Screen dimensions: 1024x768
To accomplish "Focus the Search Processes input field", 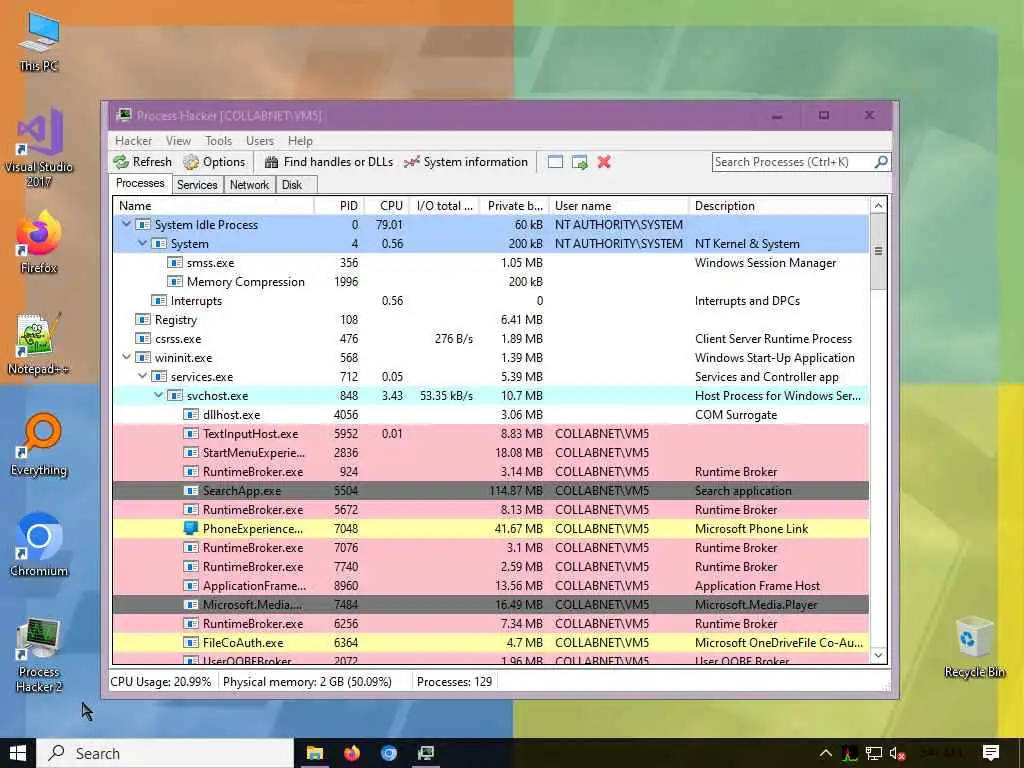I will pos(793,162).
